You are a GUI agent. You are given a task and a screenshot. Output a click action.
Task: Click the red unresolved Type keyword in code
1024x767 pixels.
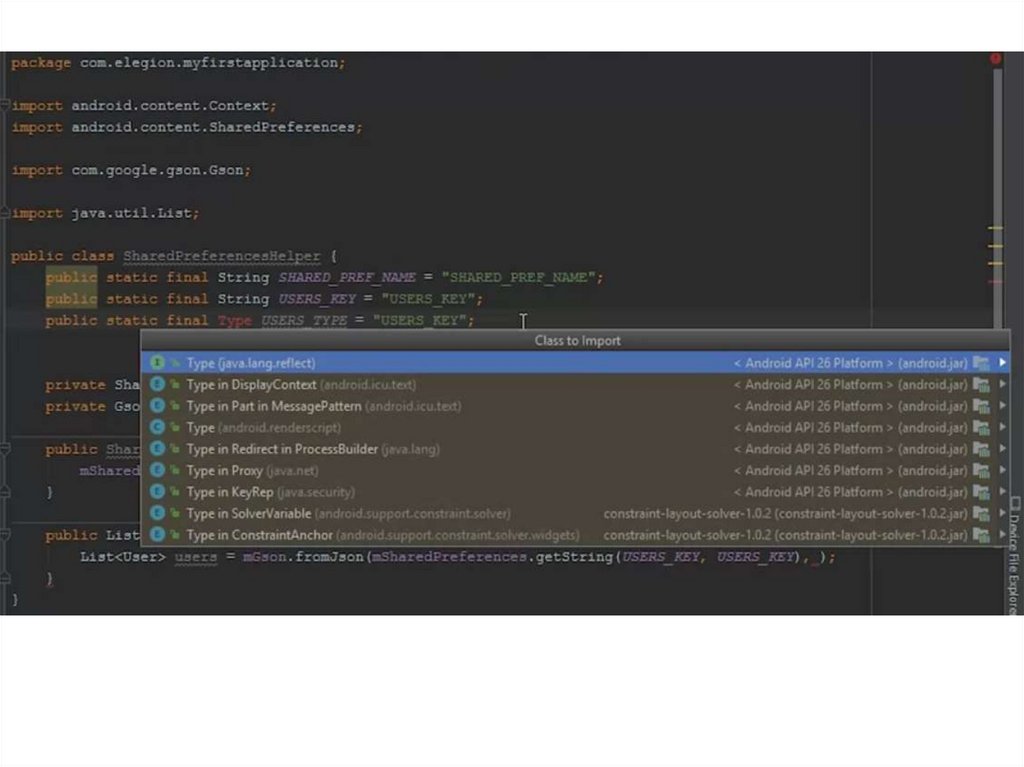click(x=234, y=320)
